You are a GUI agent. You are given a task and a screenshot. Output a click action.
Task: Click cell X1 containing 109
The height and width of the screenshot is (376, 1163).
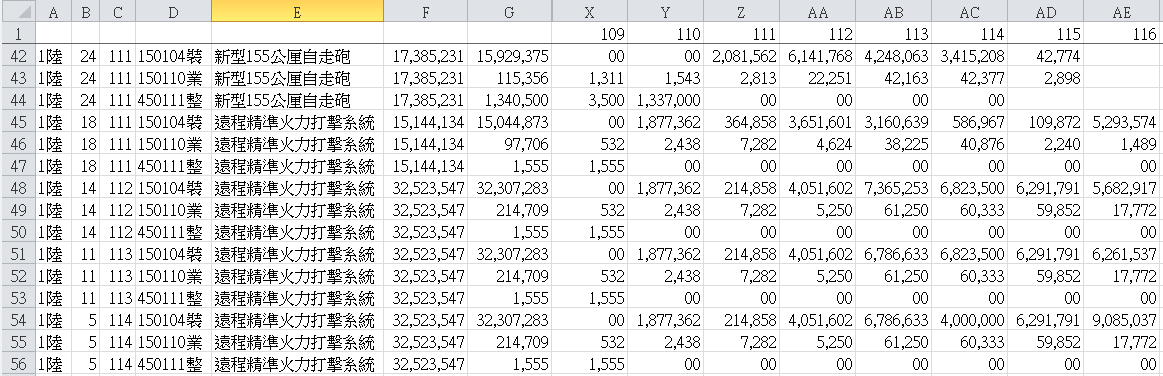(590, 34)
